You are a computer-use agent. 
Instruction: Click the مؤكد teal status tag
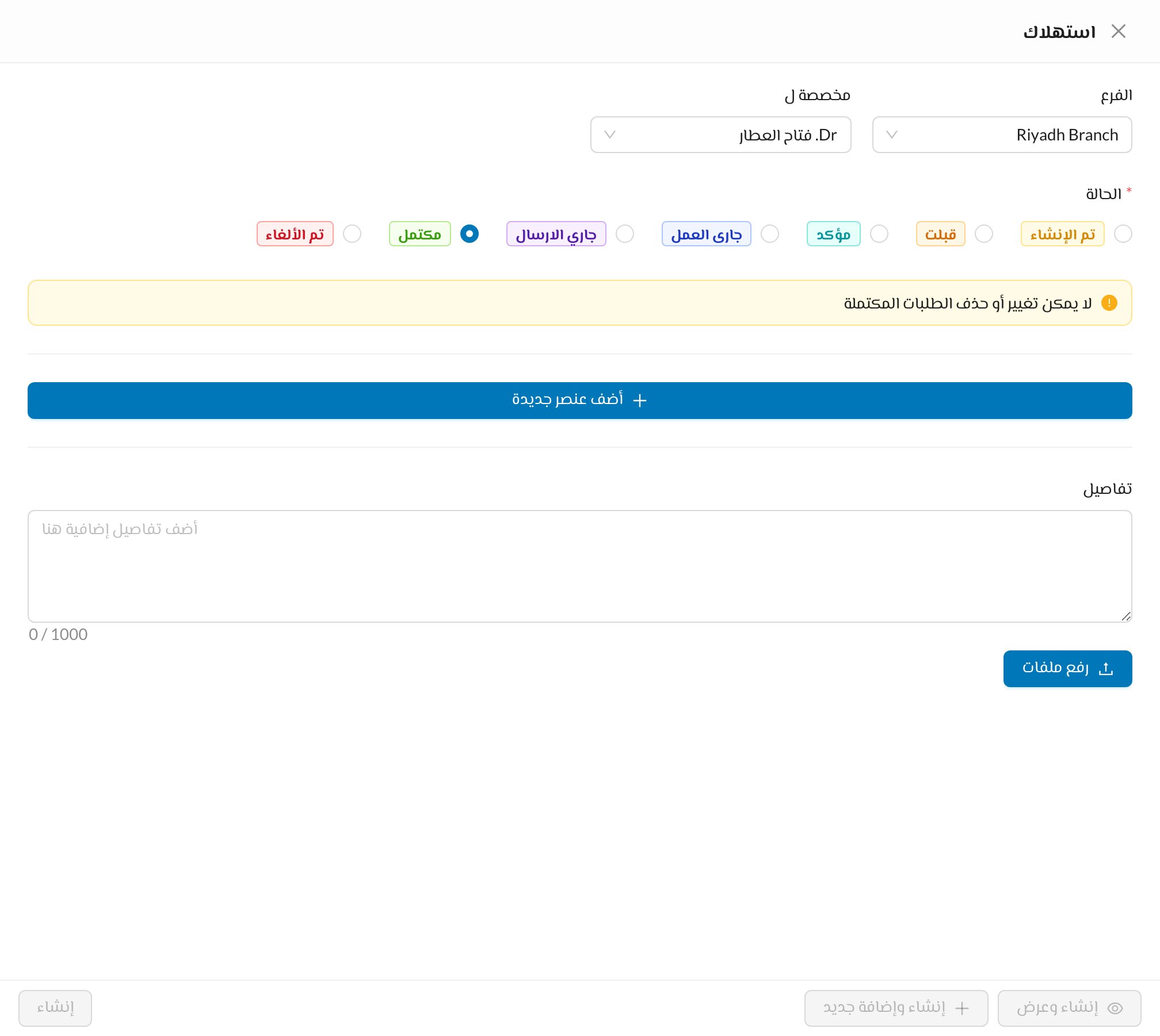(x=833, y=234)
